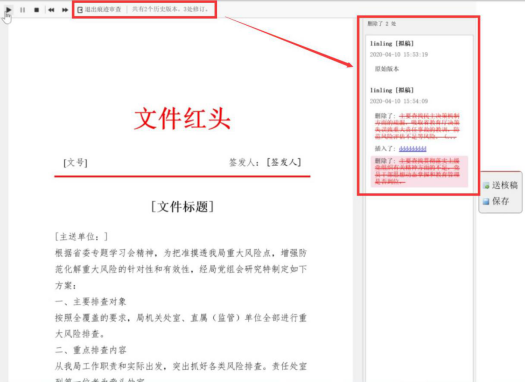525x383 pixels.
Task: Click the [文号] placeholder field
Action: point(75,163)
